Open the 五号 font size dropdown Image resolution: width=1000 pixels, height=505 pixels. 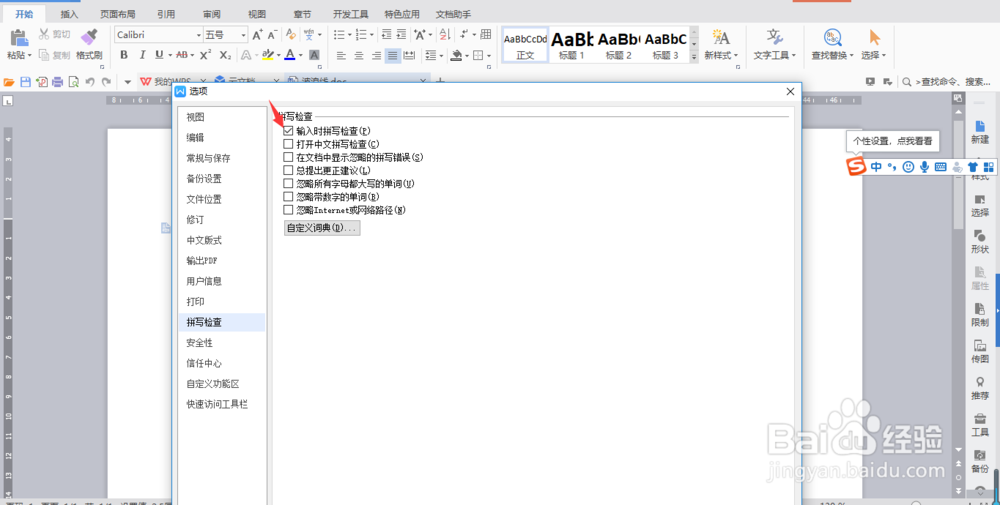(243, 34)
